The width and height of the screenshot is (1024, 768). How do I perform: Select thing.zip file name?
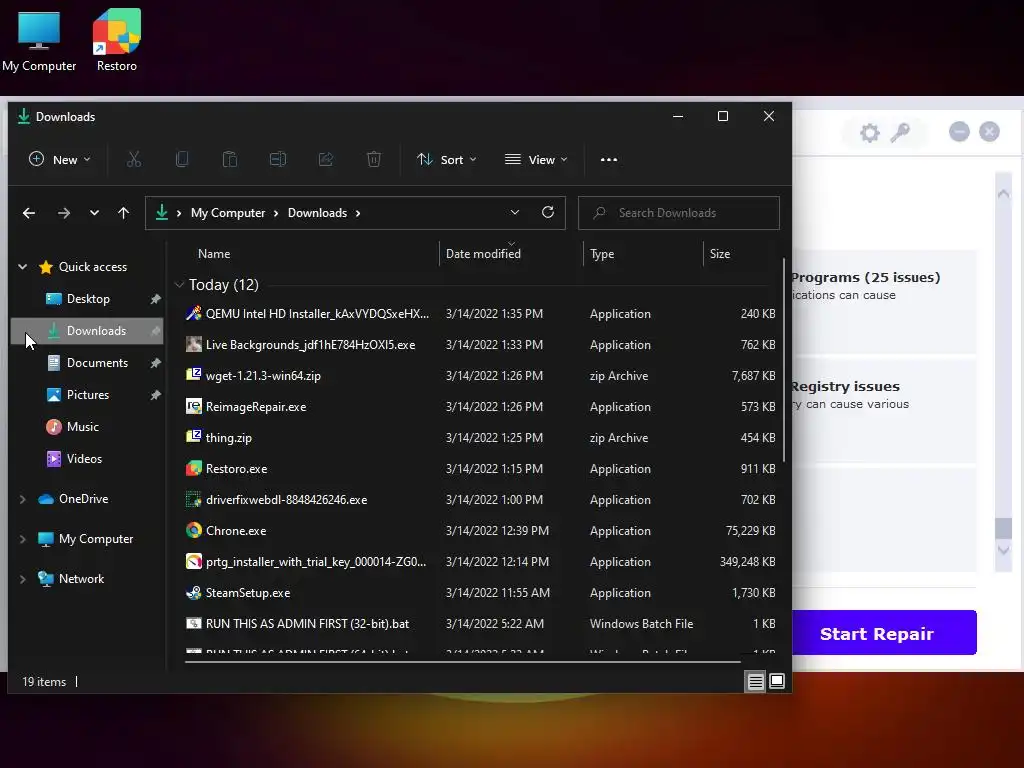(229, 438)
